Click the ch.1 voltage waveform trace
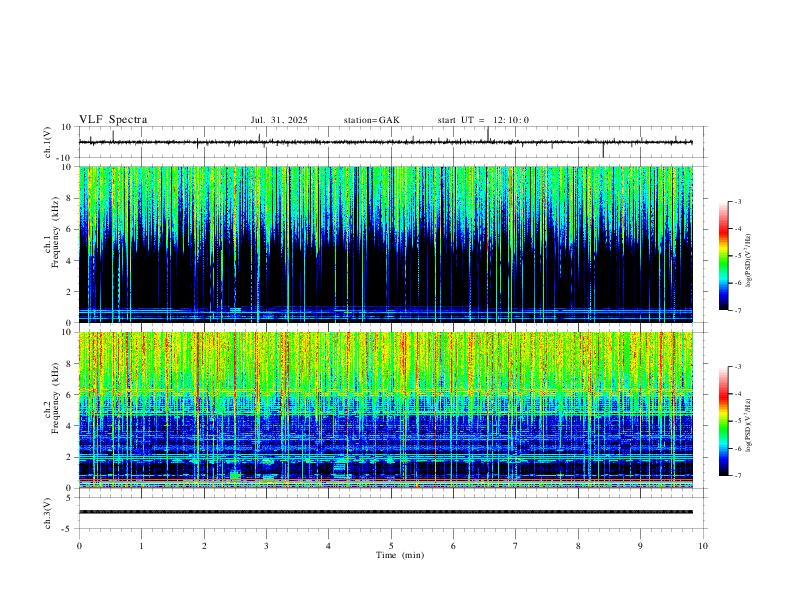 pos(385,142)
